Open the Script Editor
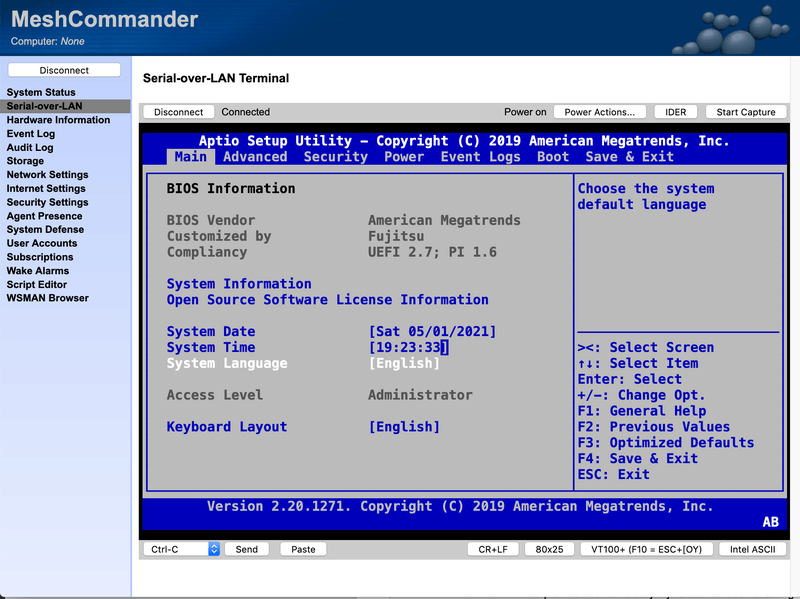Screen dimensions: 800x599 tap(37, 285)
